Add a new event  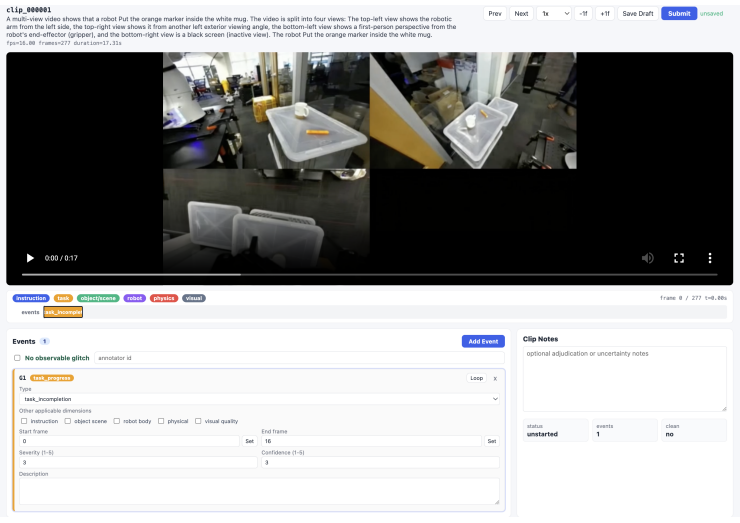tap(483, 341)
